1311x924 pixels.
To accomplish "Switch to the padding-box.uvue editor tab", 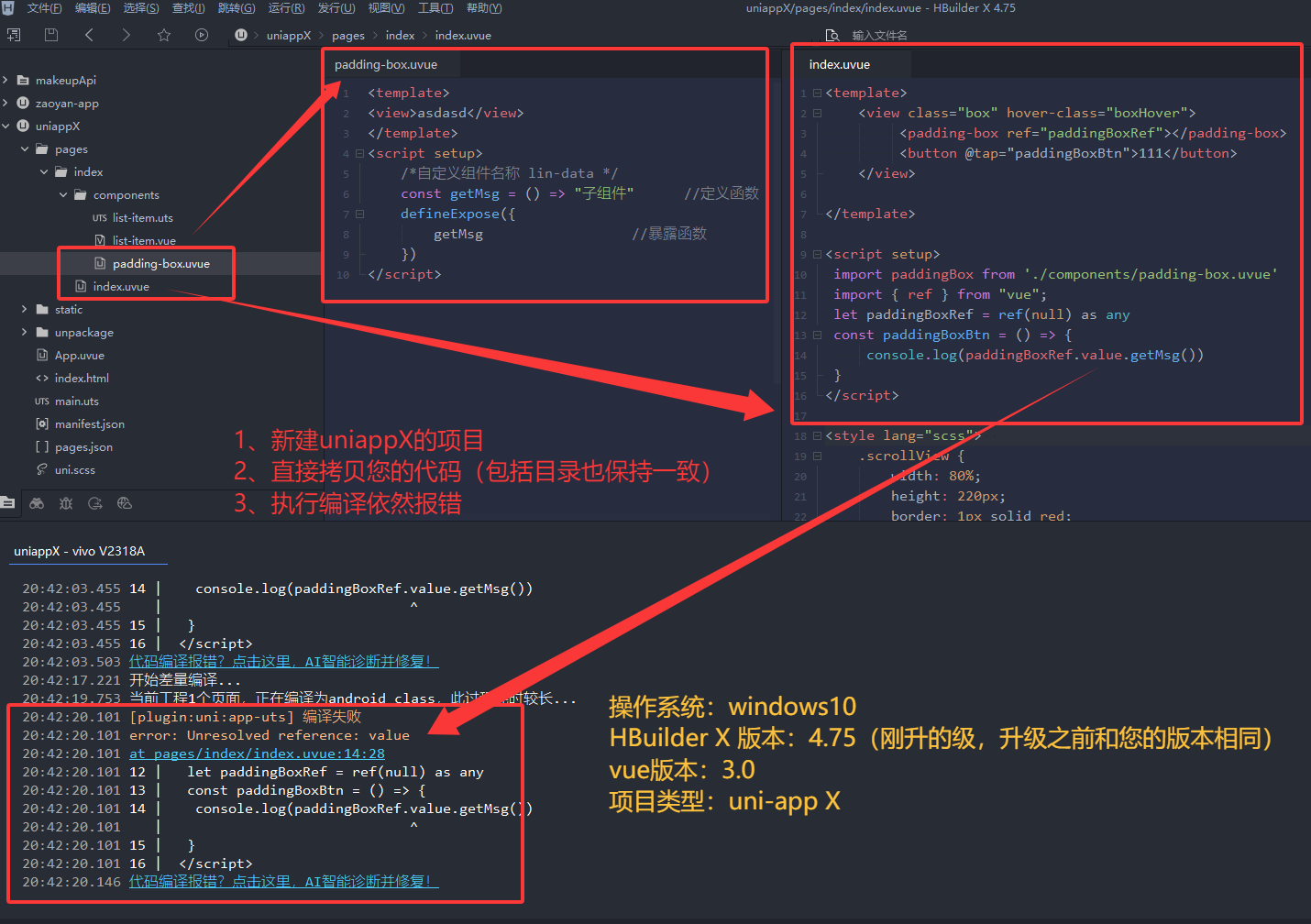I will click(x=386, y=65).
